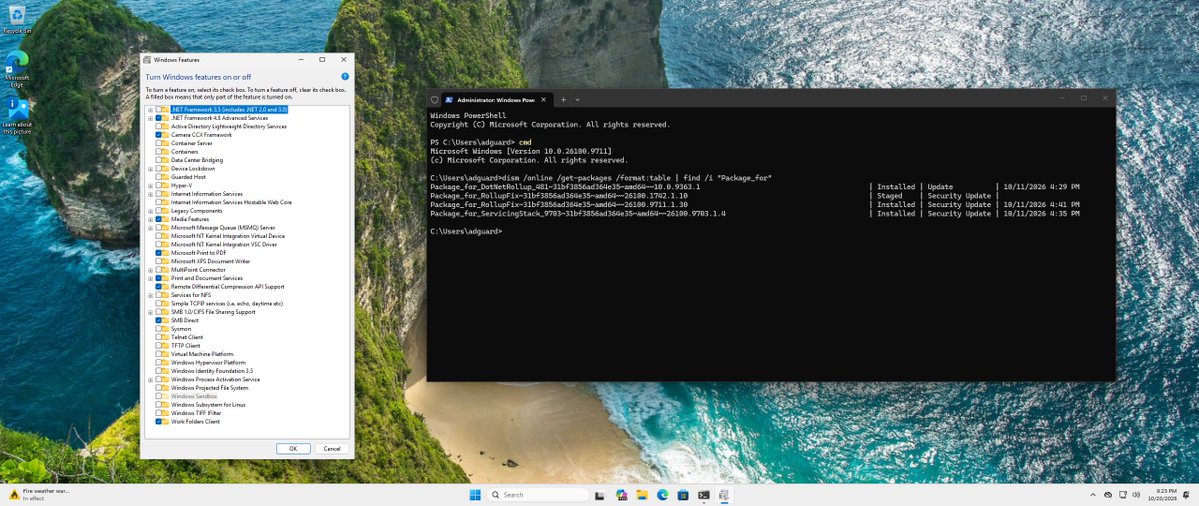The height and width of the screenshot is (506, 1199).
Task: Click the display/cast tray icon
Action: [x=1122, y=495]
